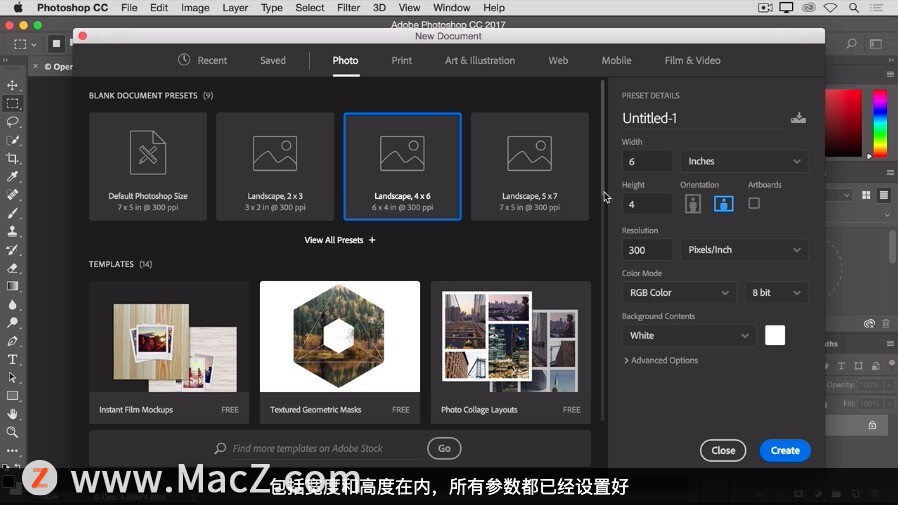Select the Gradient tool
Image resolution: width=898 pixels, height=505 pixels.
point(12,286)
